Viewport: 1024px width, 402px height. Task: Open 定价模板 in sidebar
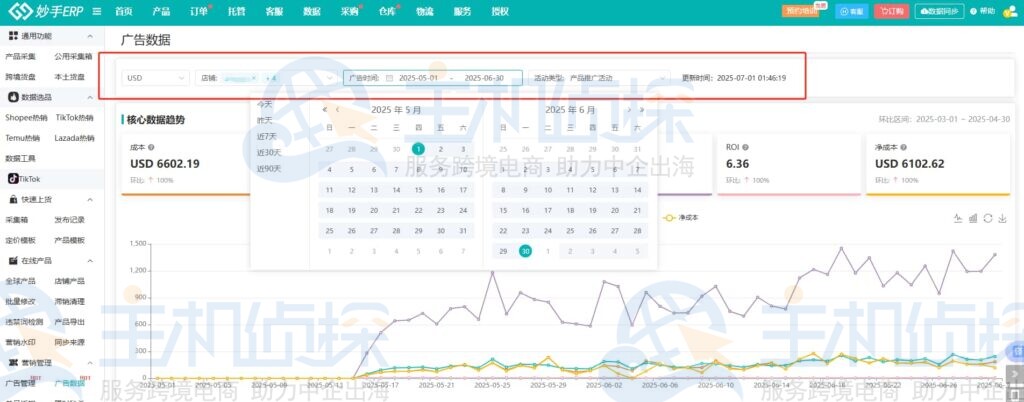click(20, 240)
